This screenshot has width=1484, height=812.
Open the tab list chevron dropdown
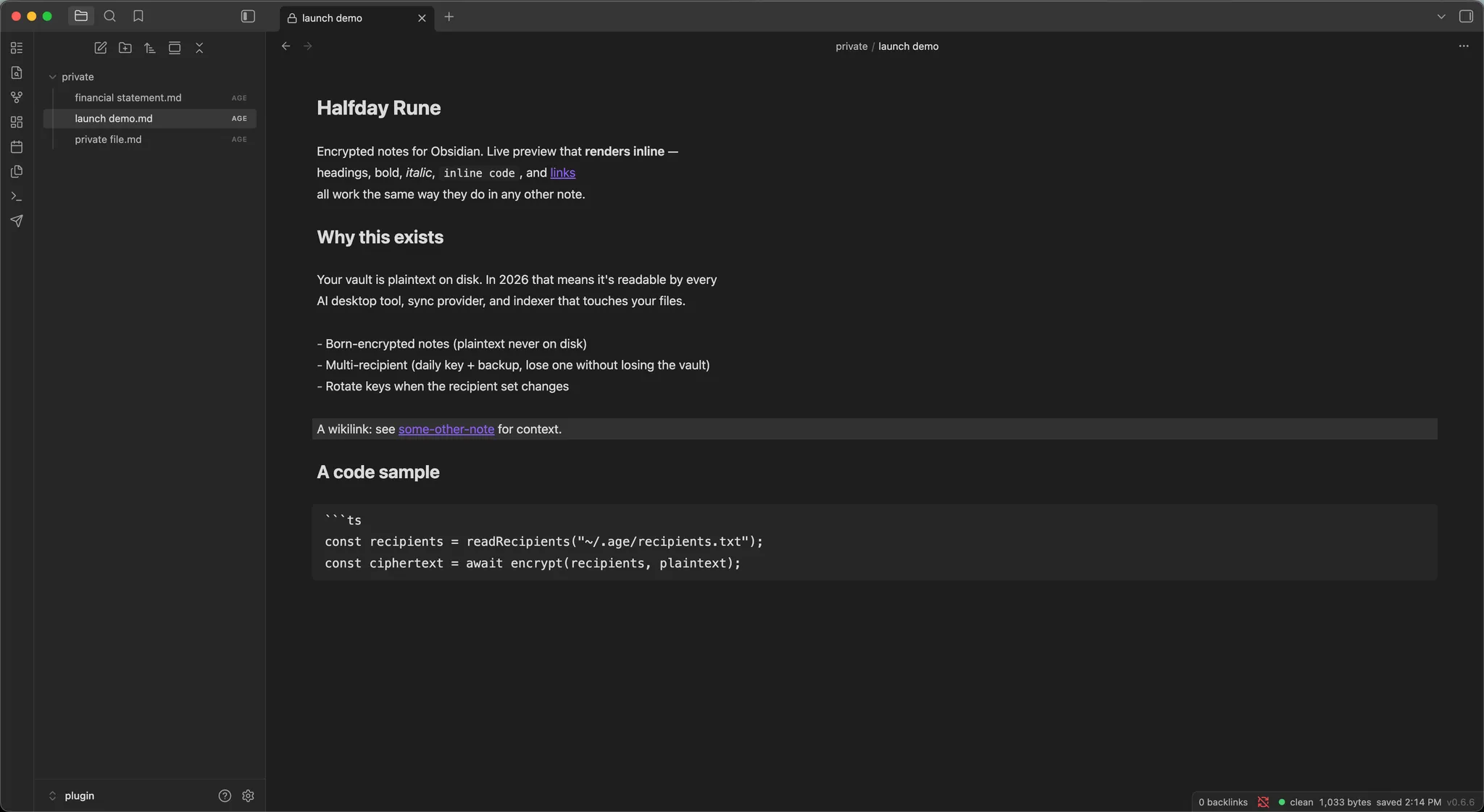tap(1441, 17)
